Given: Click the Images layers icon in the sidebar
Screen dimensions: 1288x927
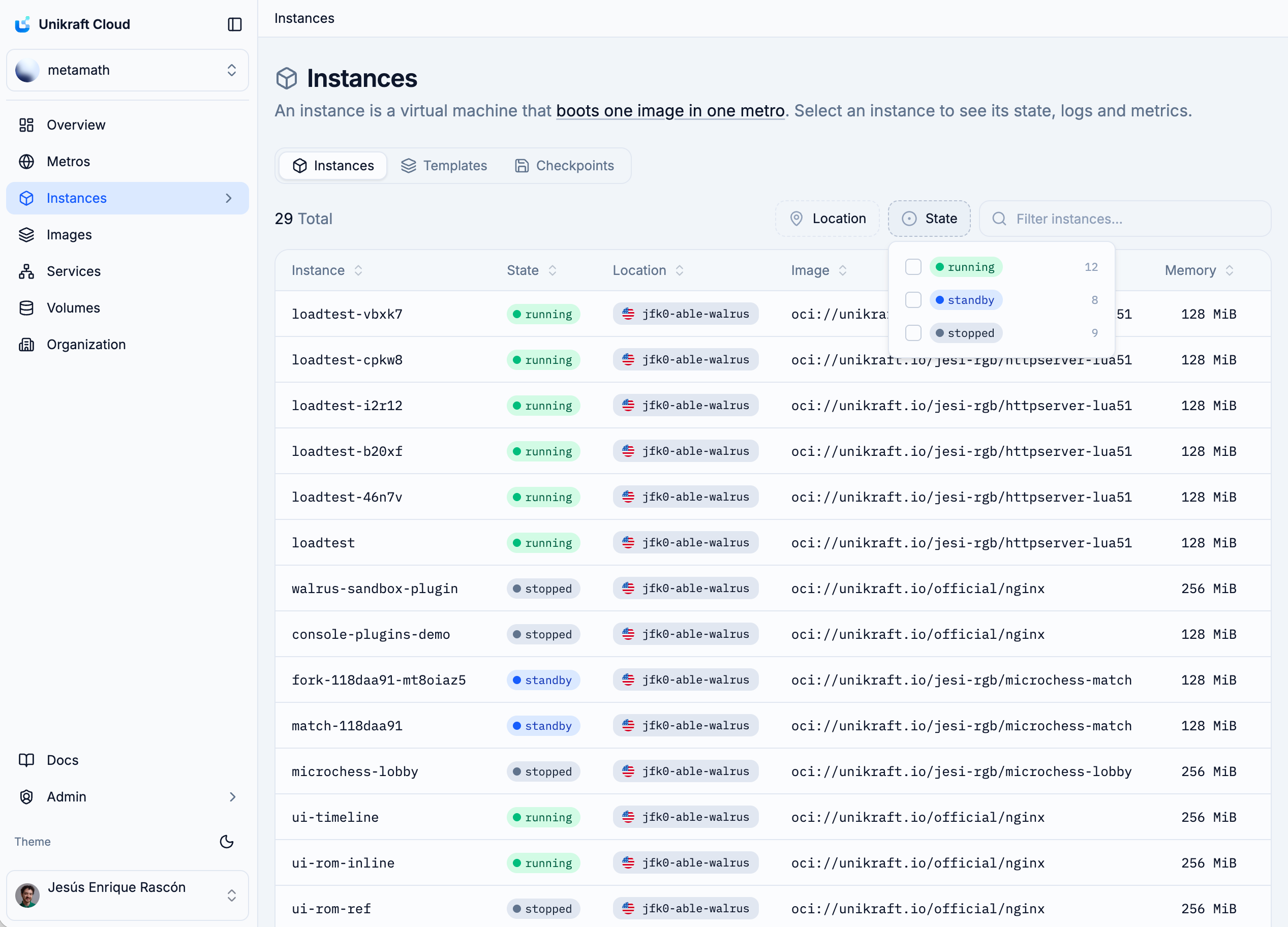Looking at the screenshot, I should click(x=27, y=234).
